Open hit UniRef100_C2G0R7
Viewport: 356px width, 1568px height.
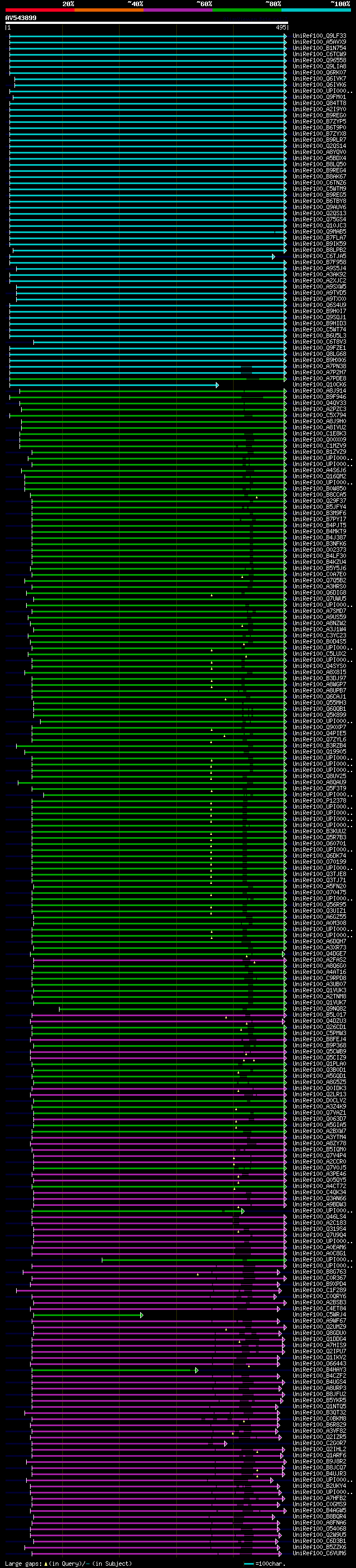coord(319,1443)
